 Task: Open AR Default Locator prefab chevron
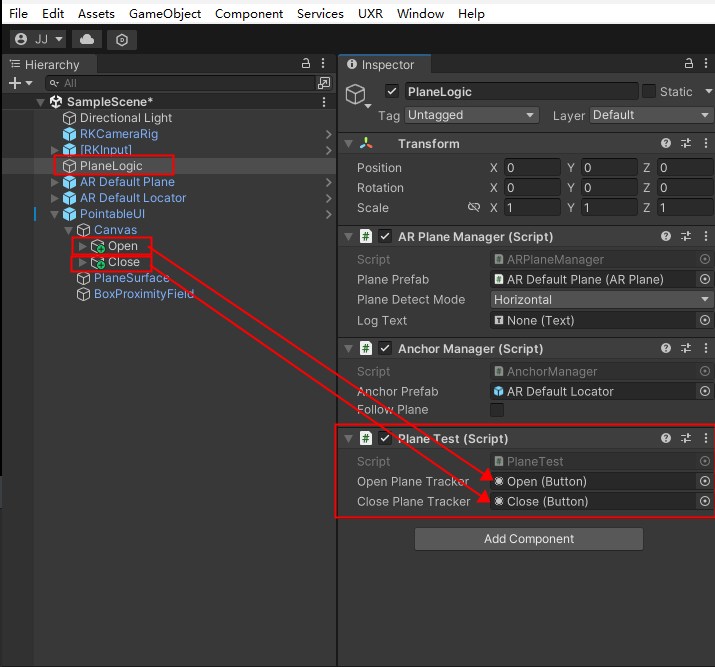click(328, 198)
